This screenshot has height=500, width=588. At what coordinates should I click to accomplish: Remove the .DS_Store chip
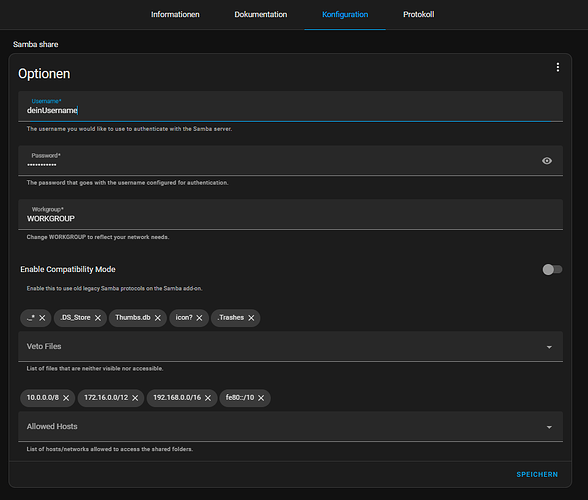point(98,318)
